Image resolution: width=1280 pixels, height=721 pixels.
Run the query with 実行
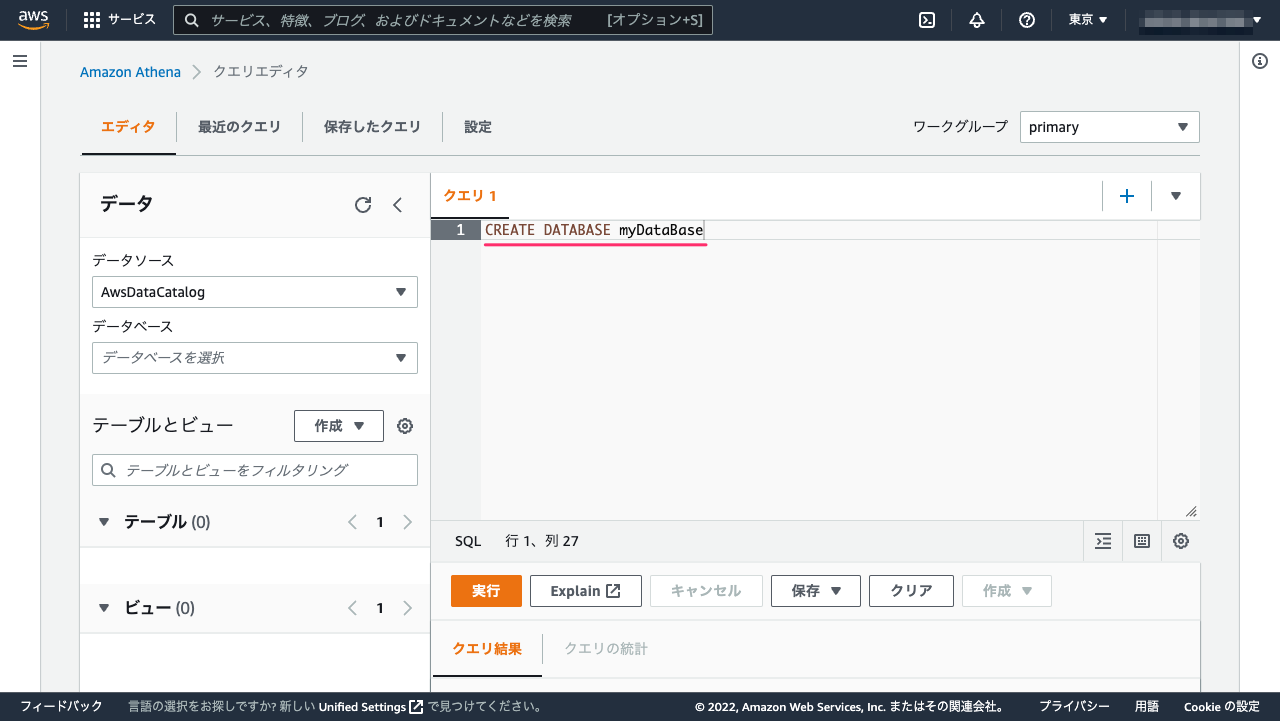pos(486,591)
